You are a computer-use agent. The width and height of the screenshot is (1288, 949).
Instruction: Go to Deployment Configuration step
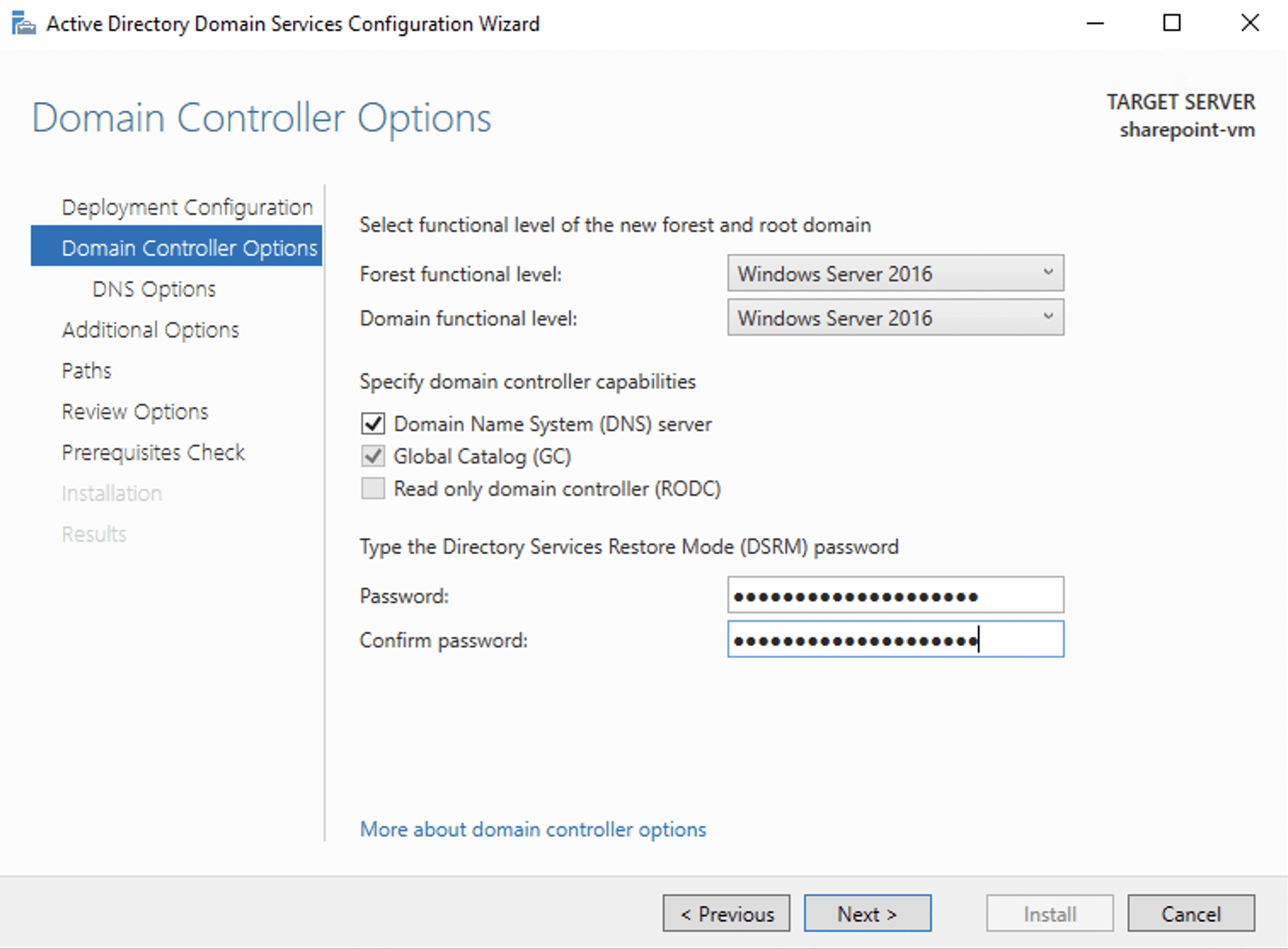[x=187, y=207]
